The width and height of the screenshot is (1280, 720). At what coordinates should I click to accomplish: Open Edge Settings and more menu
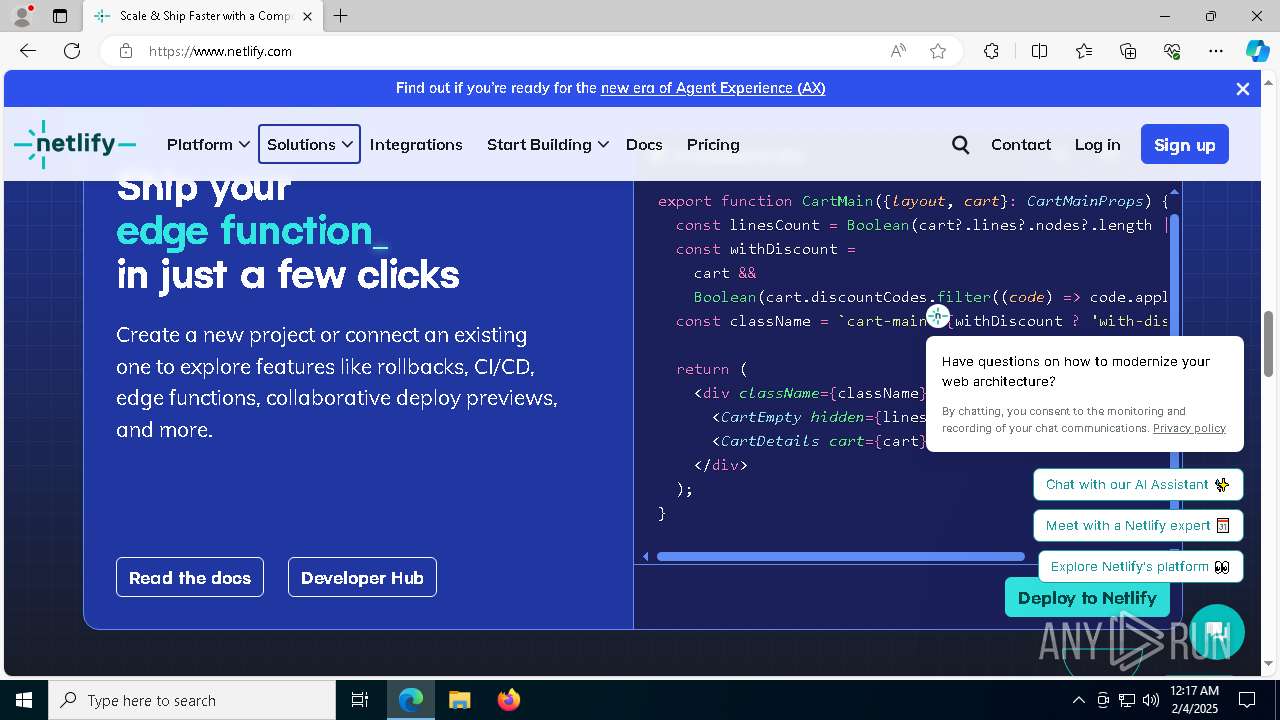click(1216, 51)
